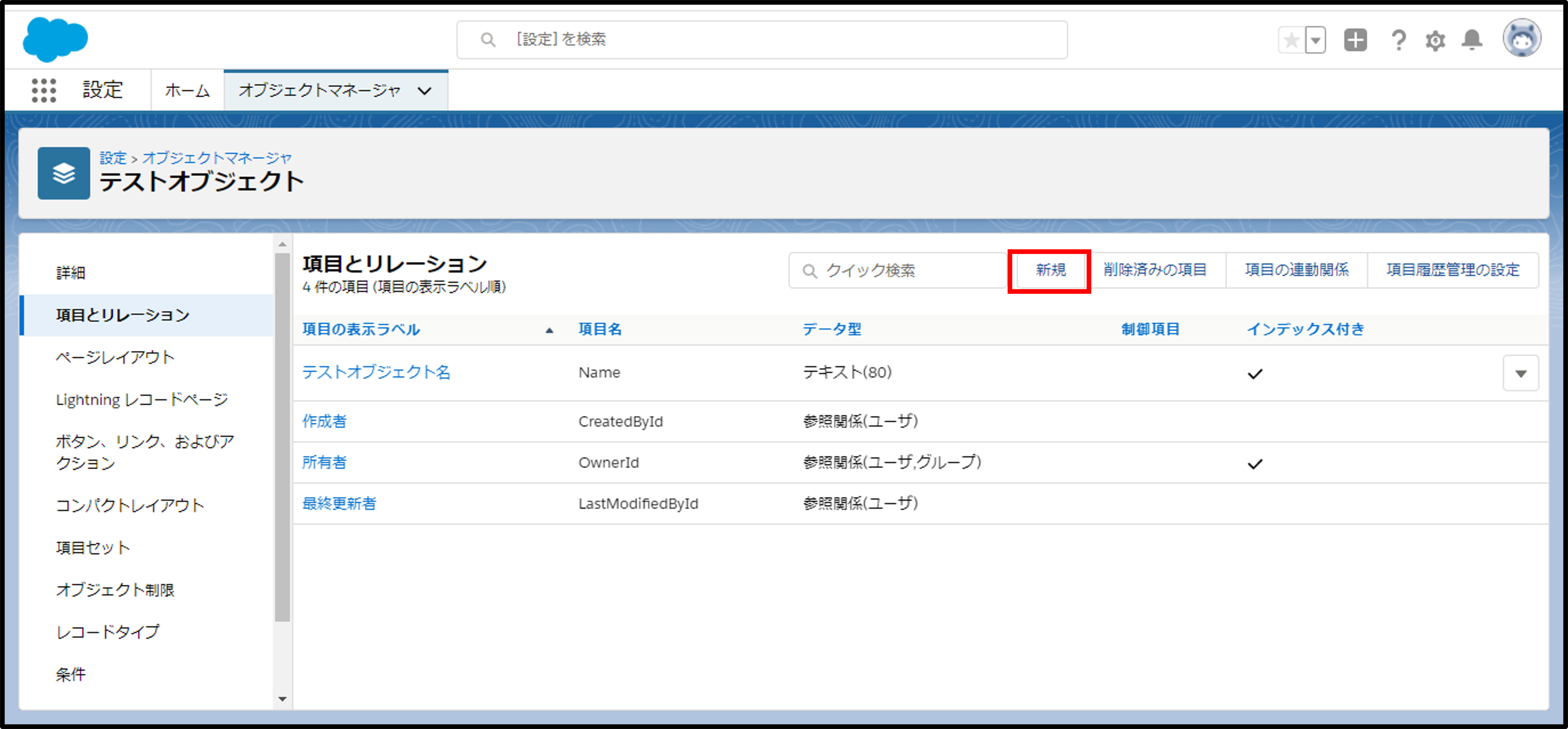The height and width of the screenshot is (729, 1568).
Task: Open the 所有者 field link
Action: pyautogui.click(x=324, y=462)
